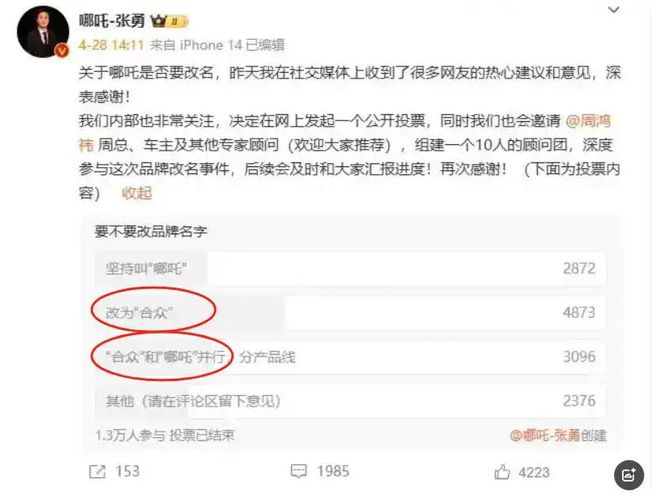Viewport: 660px width, 495px height.
Task: Tap the image-add camera icon
Action: pos(629,475)
